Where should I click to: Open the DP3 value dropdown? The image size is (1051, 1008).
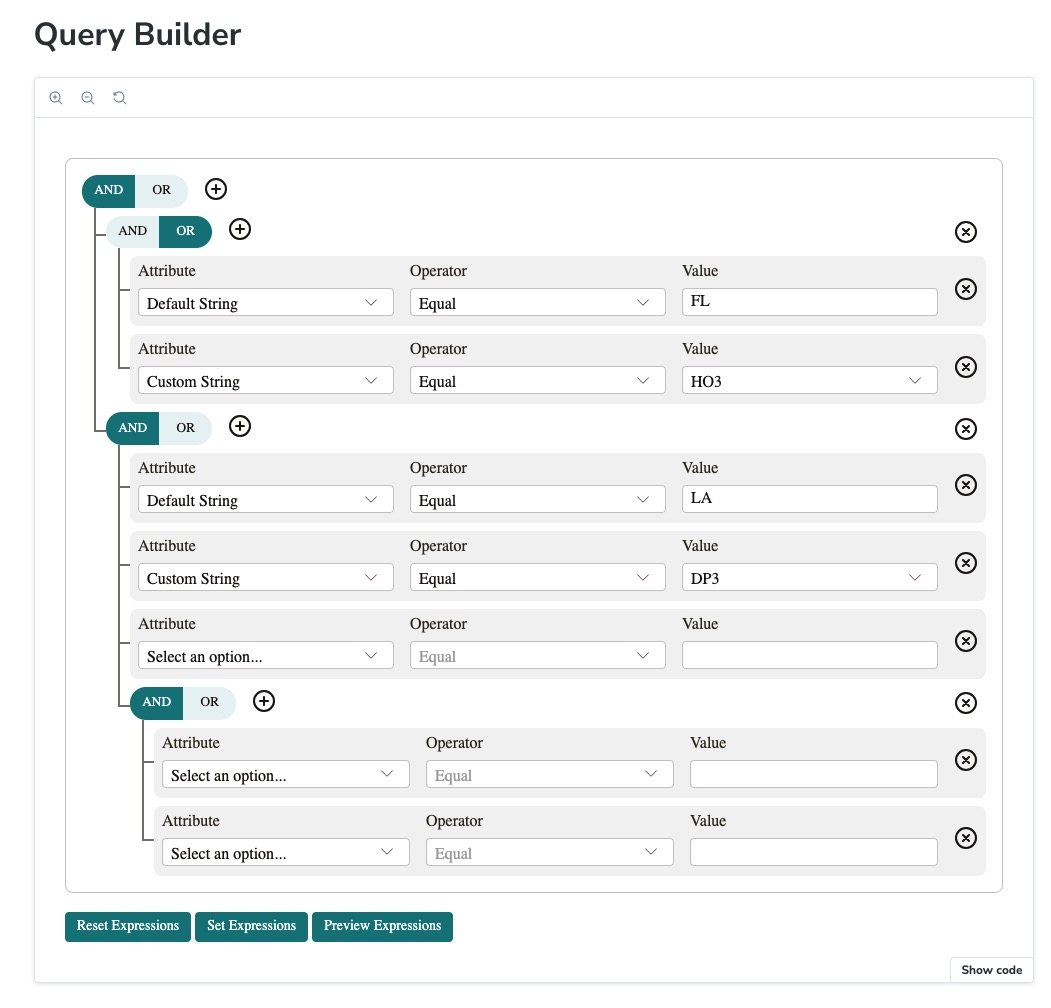coord(810,577)
